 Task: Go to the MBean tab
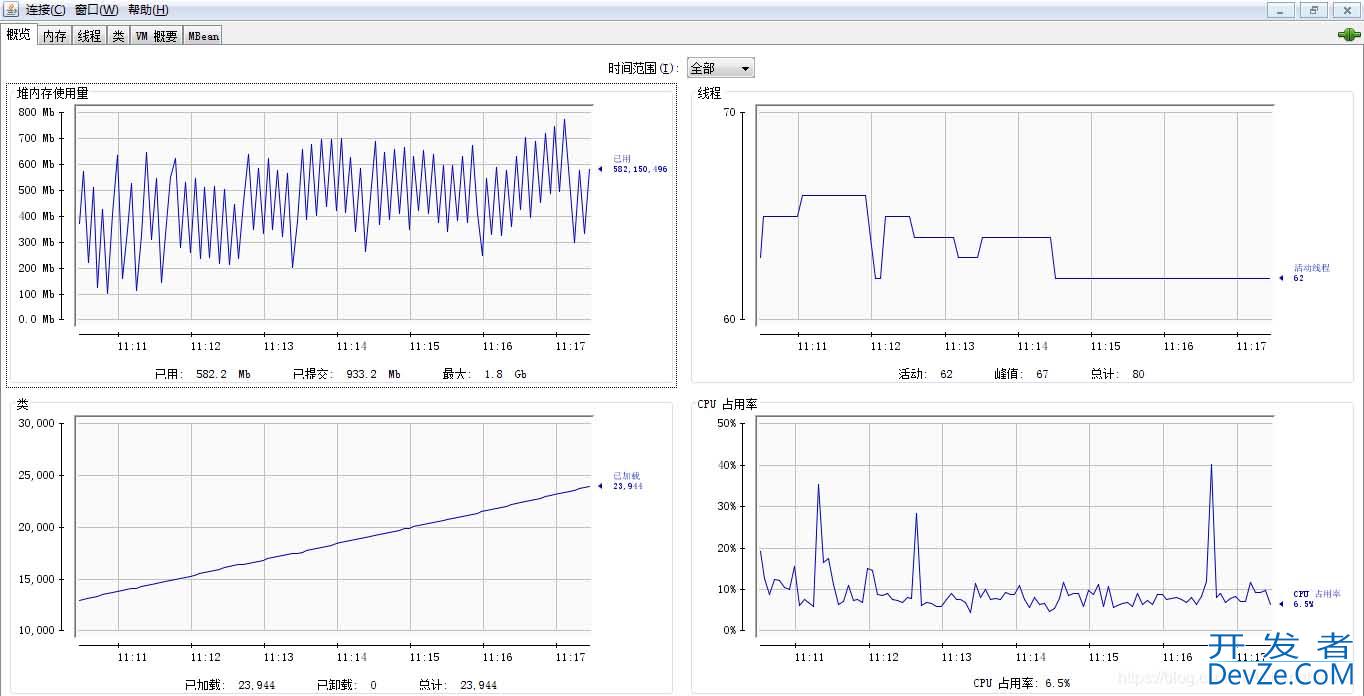203,35
